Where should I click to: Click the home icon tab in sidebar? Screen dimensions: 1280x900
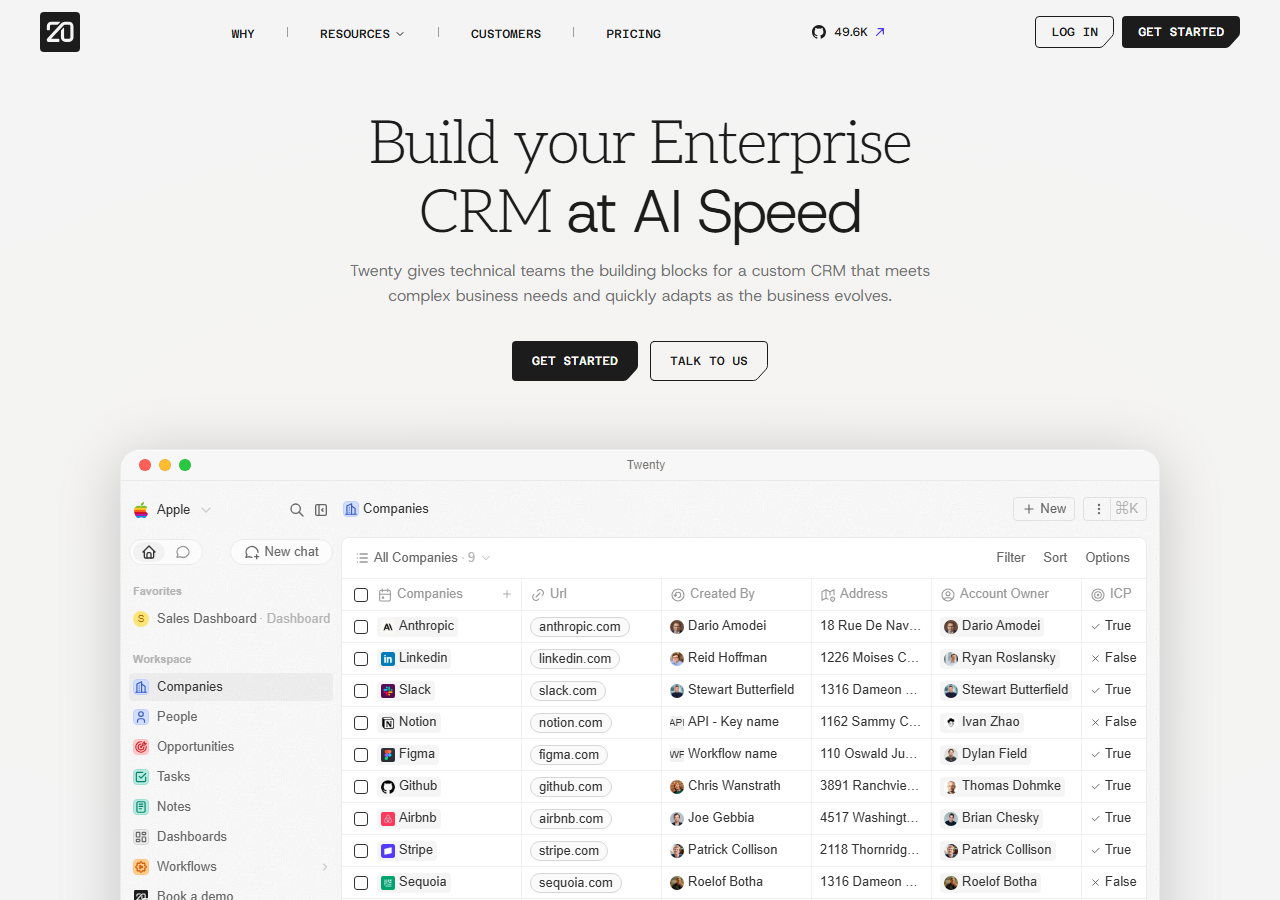[149, 552]
